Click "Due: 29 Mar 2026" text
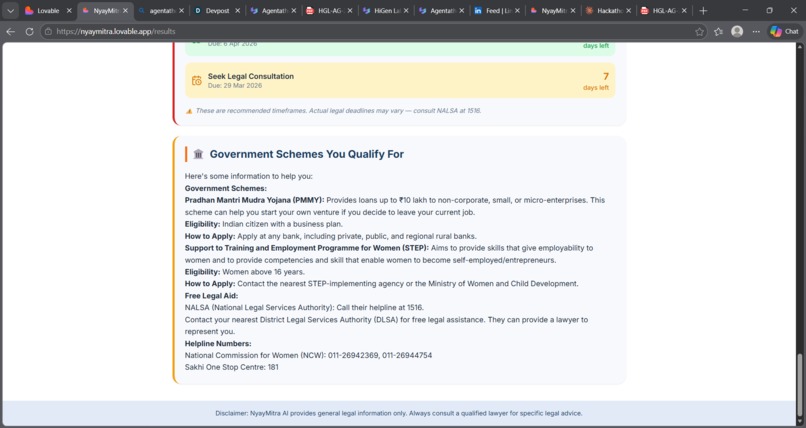Viewport: 806px width, 428px height. tap(235, 86)
